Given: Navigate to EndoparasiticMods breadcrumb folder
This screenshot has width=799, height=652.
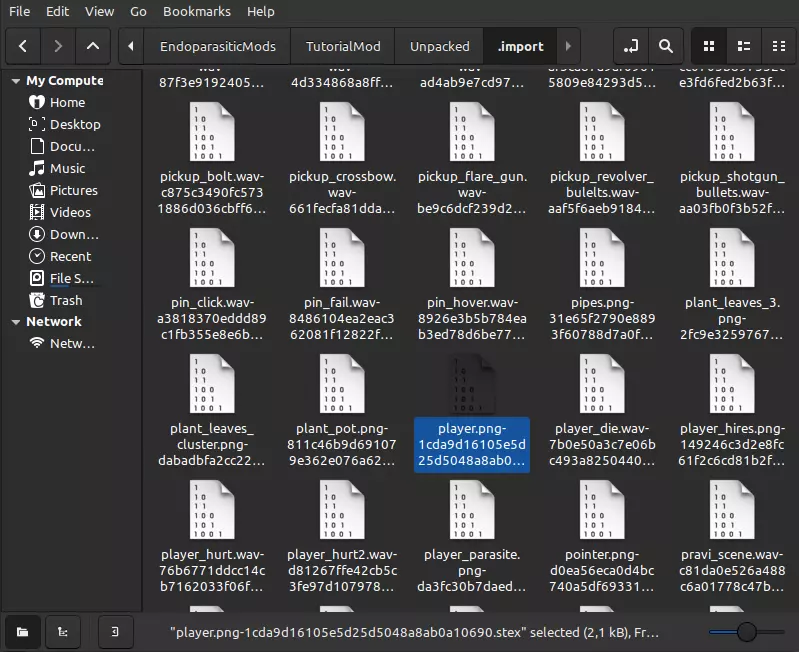Looking at the screenshot, I should pos(217,46).
